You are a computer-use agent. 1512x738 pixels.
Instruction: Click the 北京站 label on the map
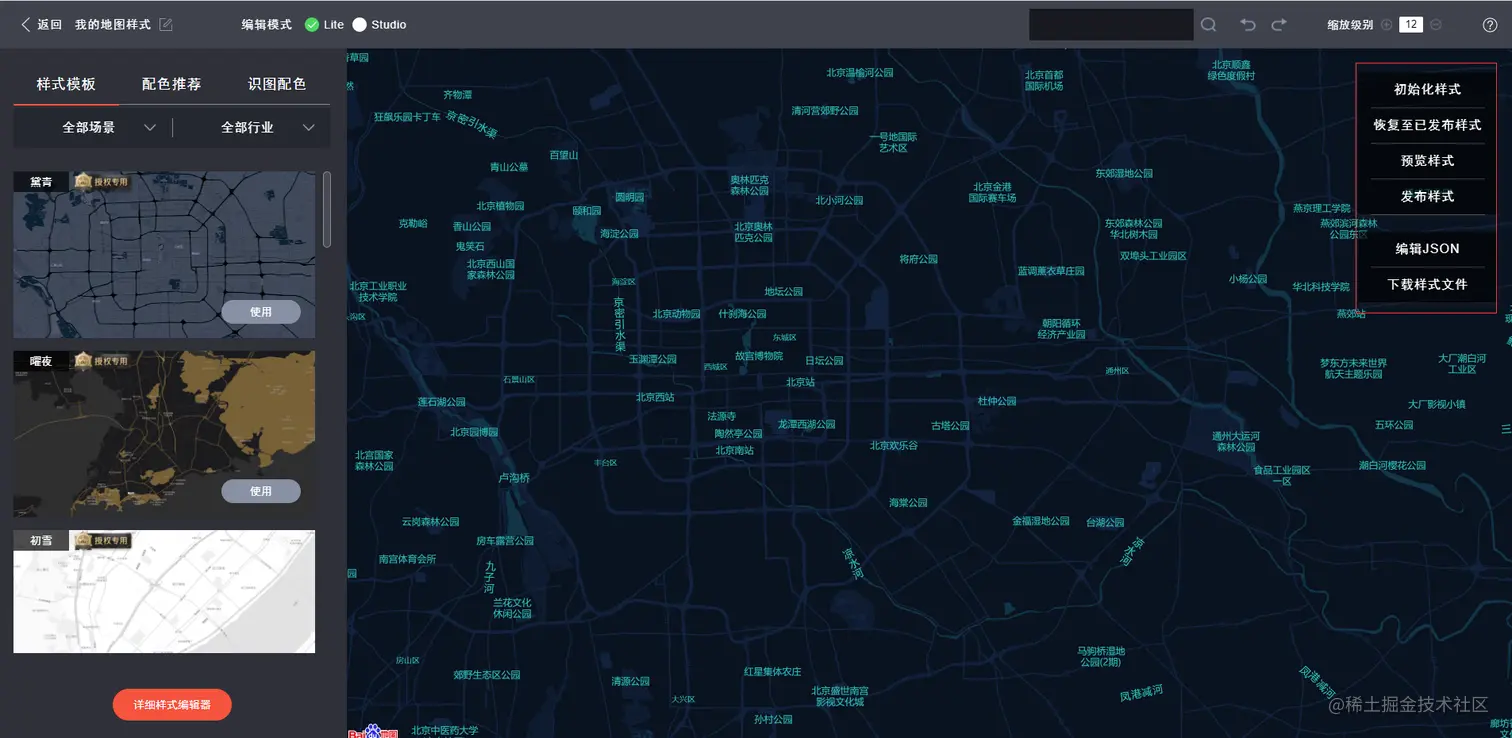click(800, 382)
